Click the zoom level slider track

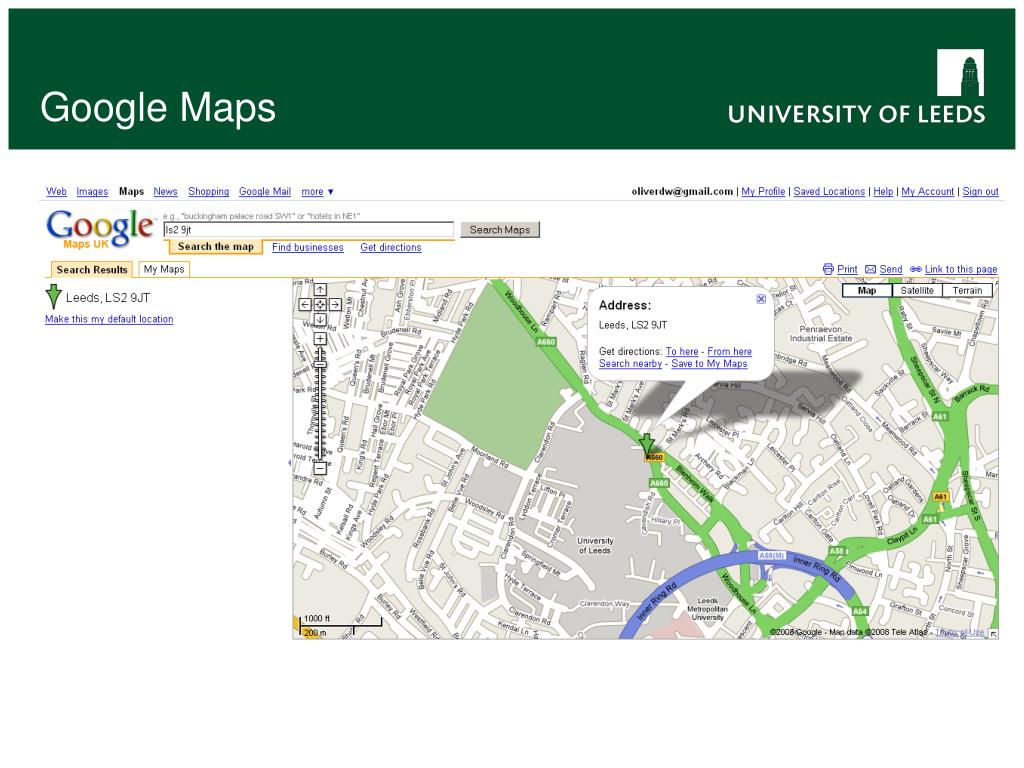click(x=320, y=405)
